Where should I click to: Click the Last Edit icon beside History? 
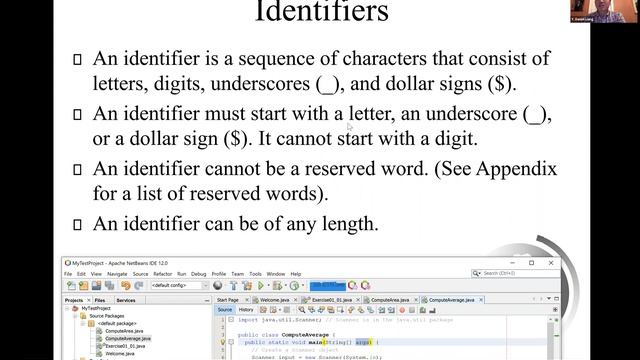pyautogui.click(x=263, y=310)
